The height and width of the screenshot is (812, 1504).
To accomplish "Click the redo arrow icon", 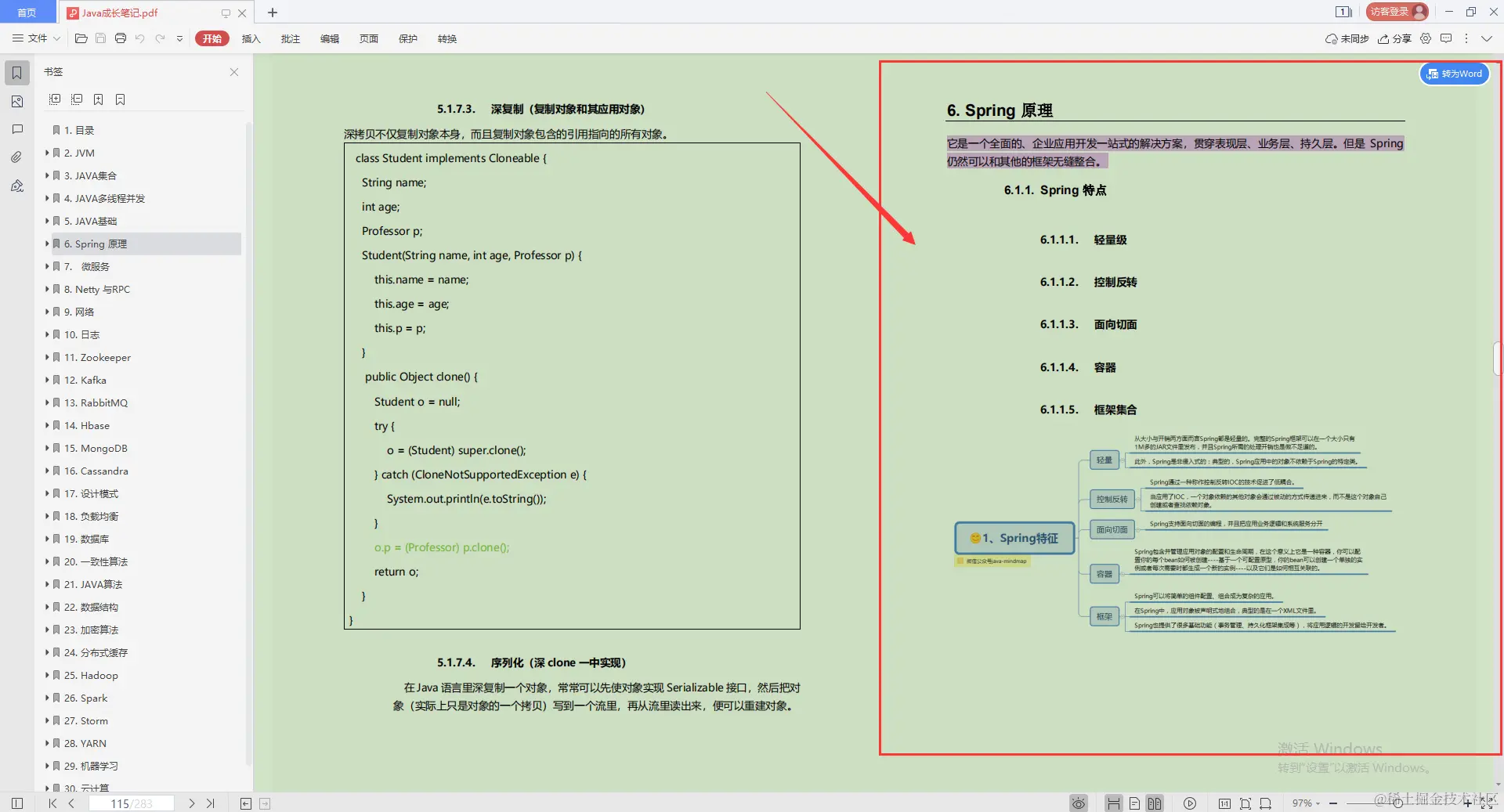I will (160, 38).
